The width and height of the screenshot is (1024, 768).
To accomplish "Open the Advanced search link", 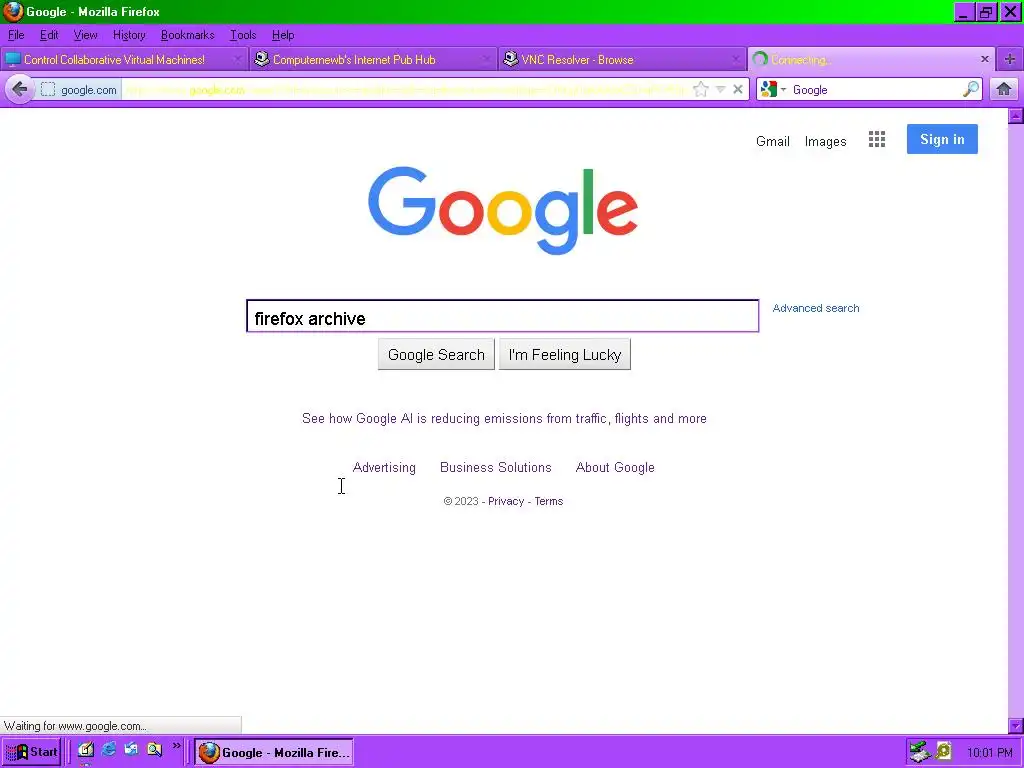I will click(x=816, y=308).
